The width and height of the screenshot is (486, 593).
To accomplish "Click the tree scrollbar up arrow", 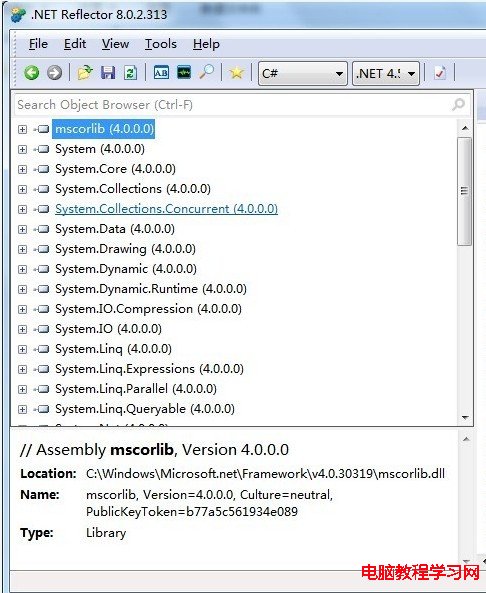I will [465, 128].
